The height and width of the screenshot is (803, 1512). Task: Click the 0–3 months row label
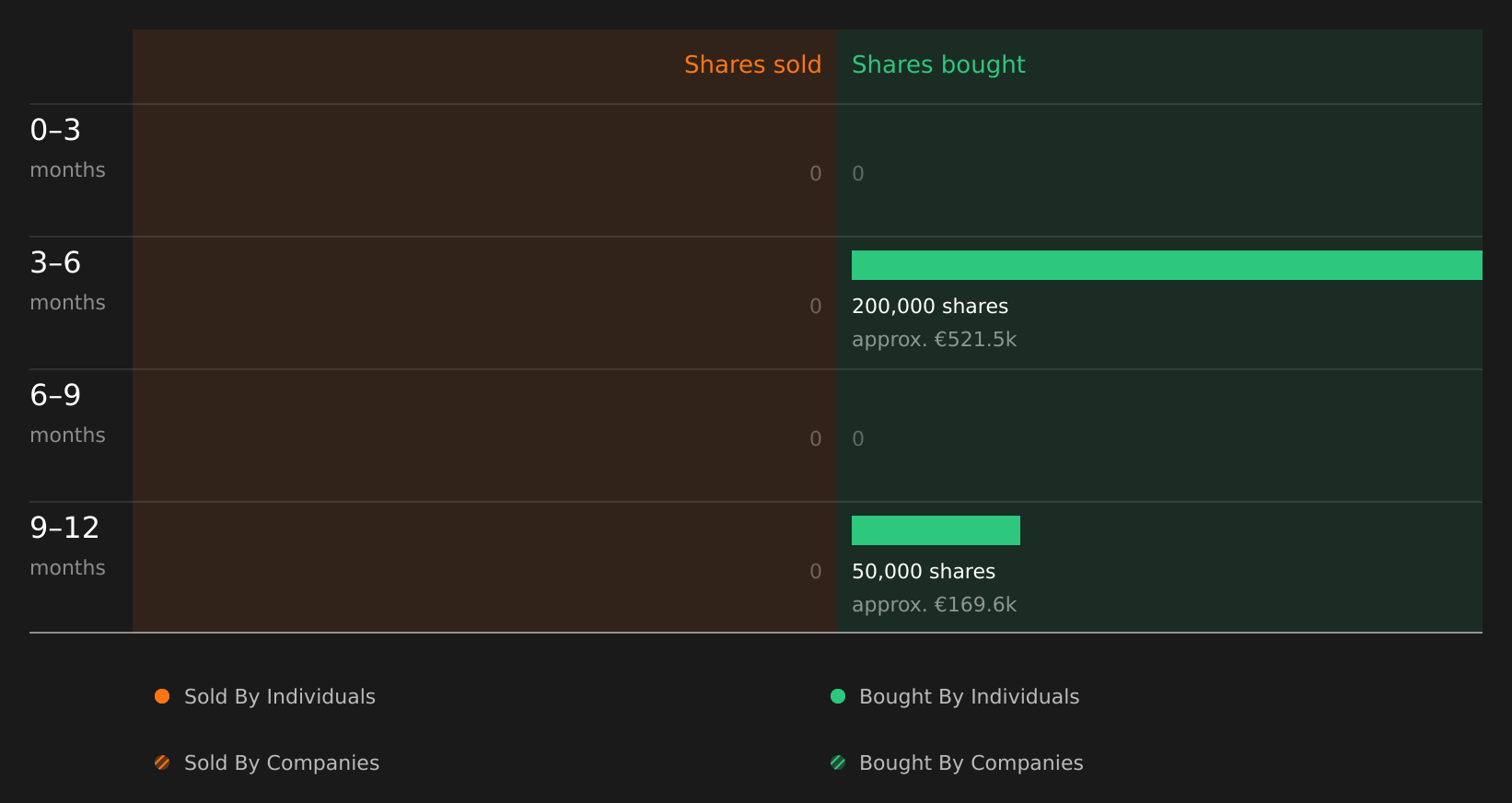pyautogui.click(x=67, y=148)
